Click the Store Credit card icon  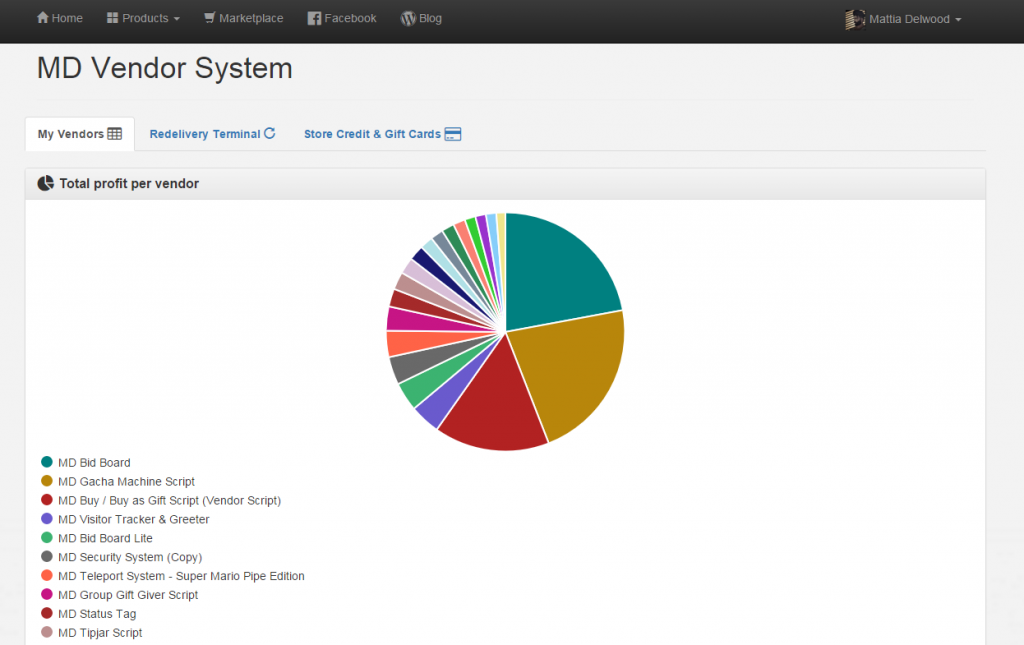[453, 134]
